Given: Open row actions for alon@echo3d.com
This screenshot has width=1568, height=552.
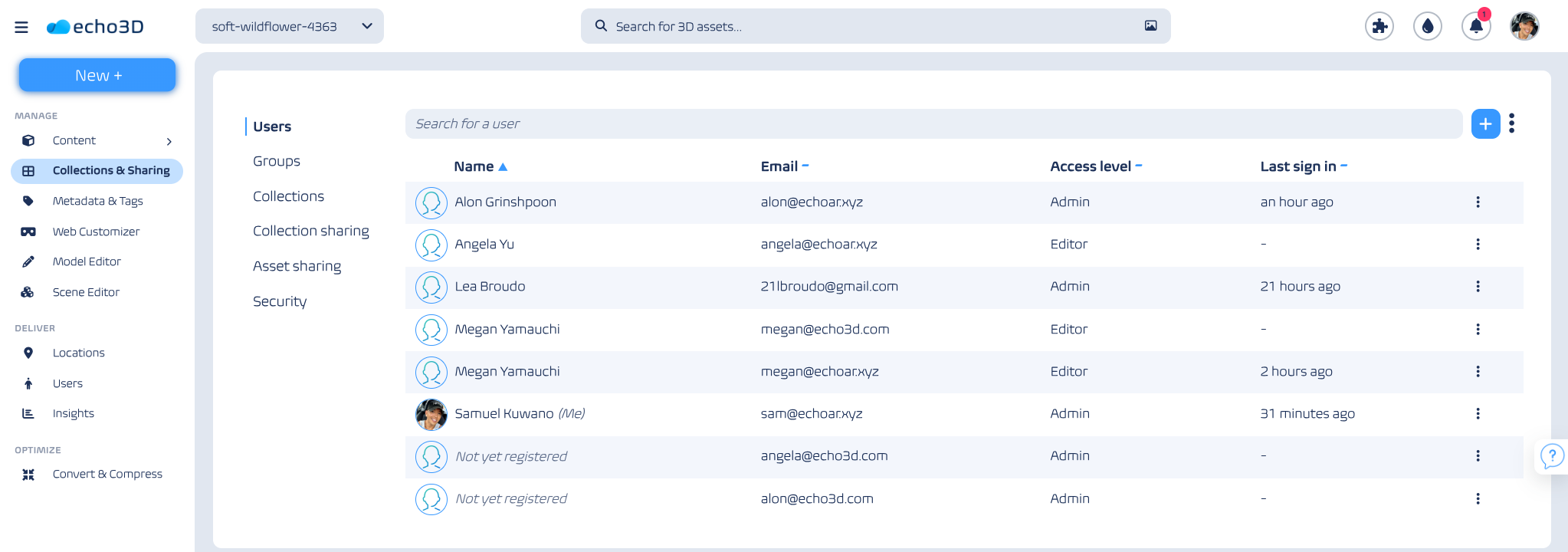Looking at the screenshot, I should click(1478, 499).
